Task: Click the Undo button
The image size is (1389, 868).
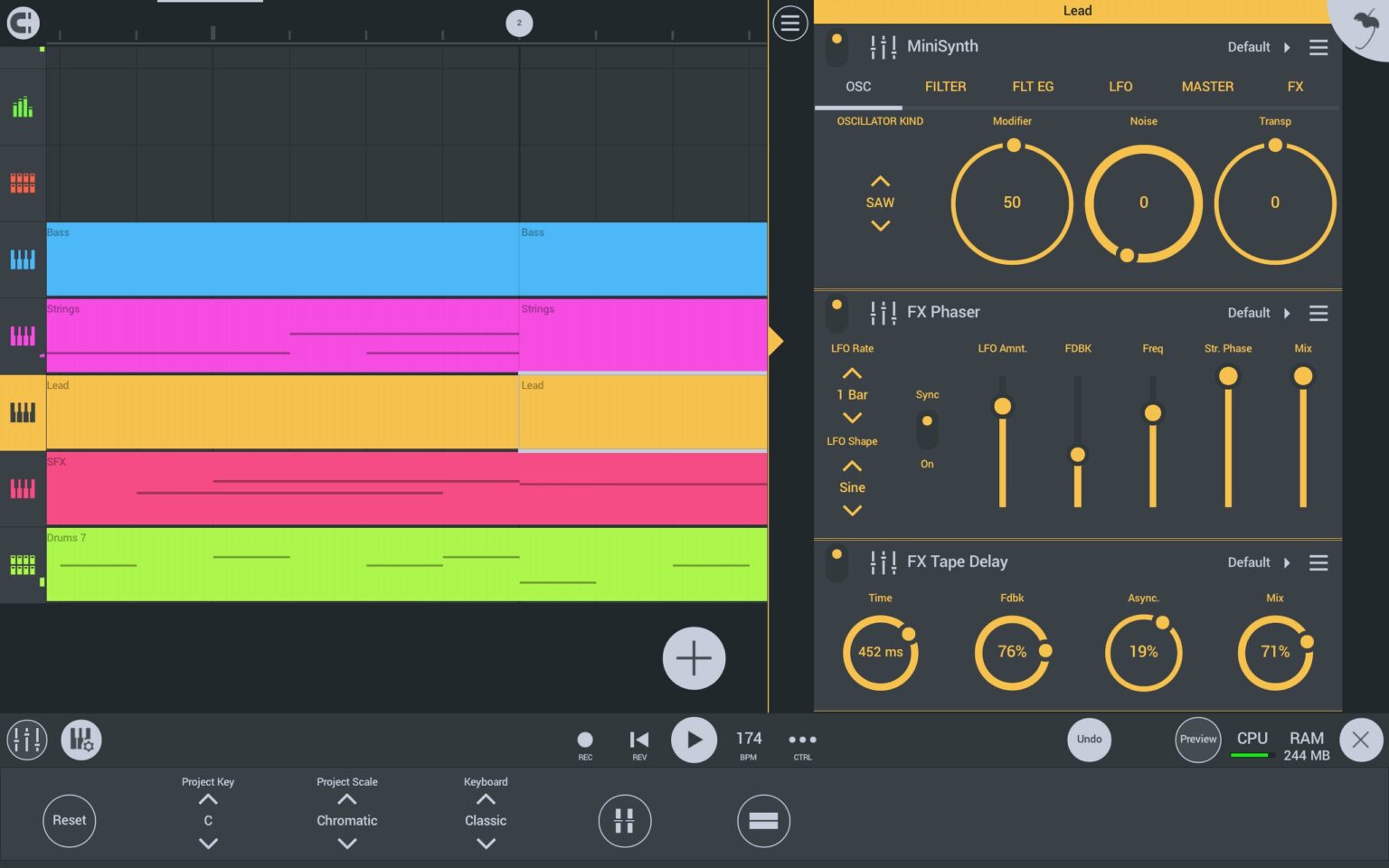Action: (1089, 740)
